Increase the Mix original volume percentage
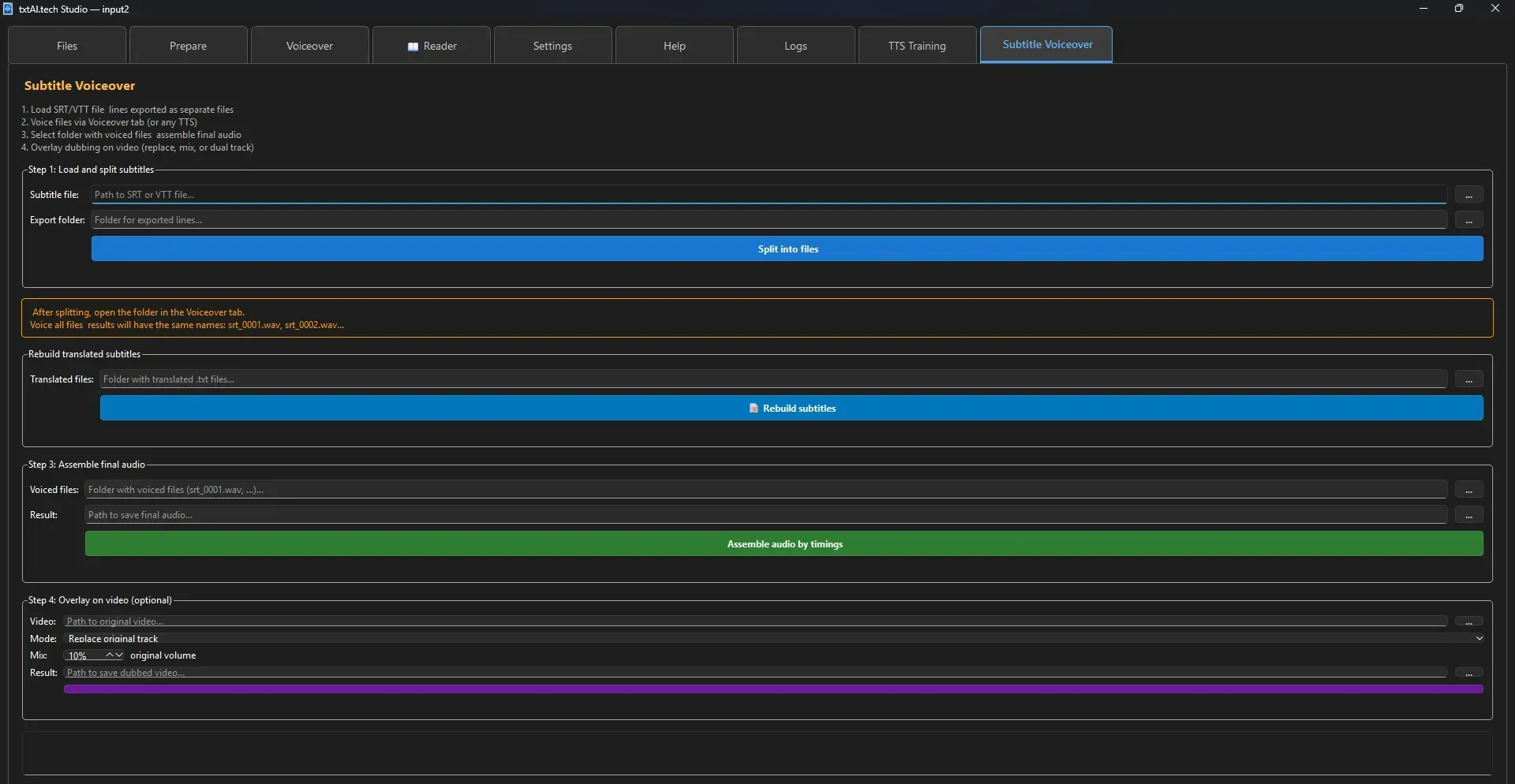Image resolution: width=1515 pixels, height=784 pixels. [110, 655]
